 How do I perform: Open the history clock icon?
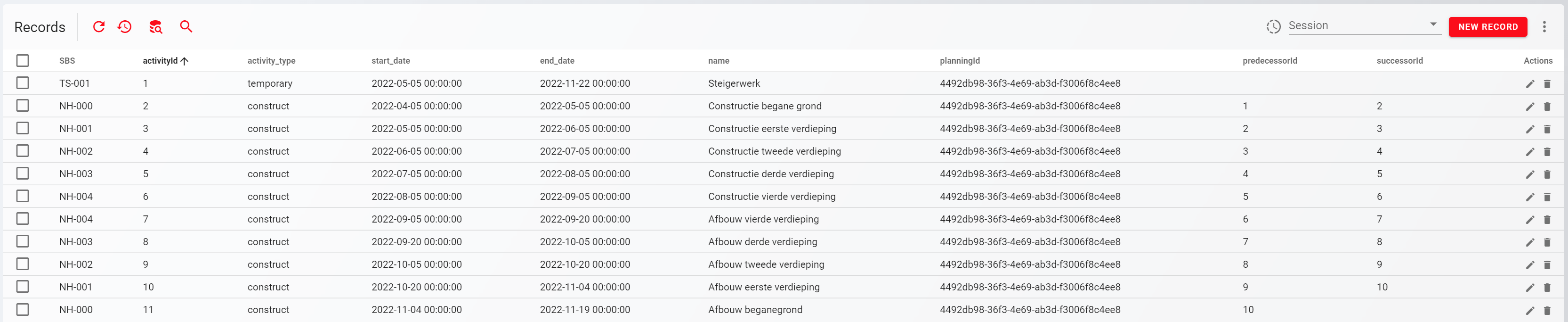coord(125,27)
